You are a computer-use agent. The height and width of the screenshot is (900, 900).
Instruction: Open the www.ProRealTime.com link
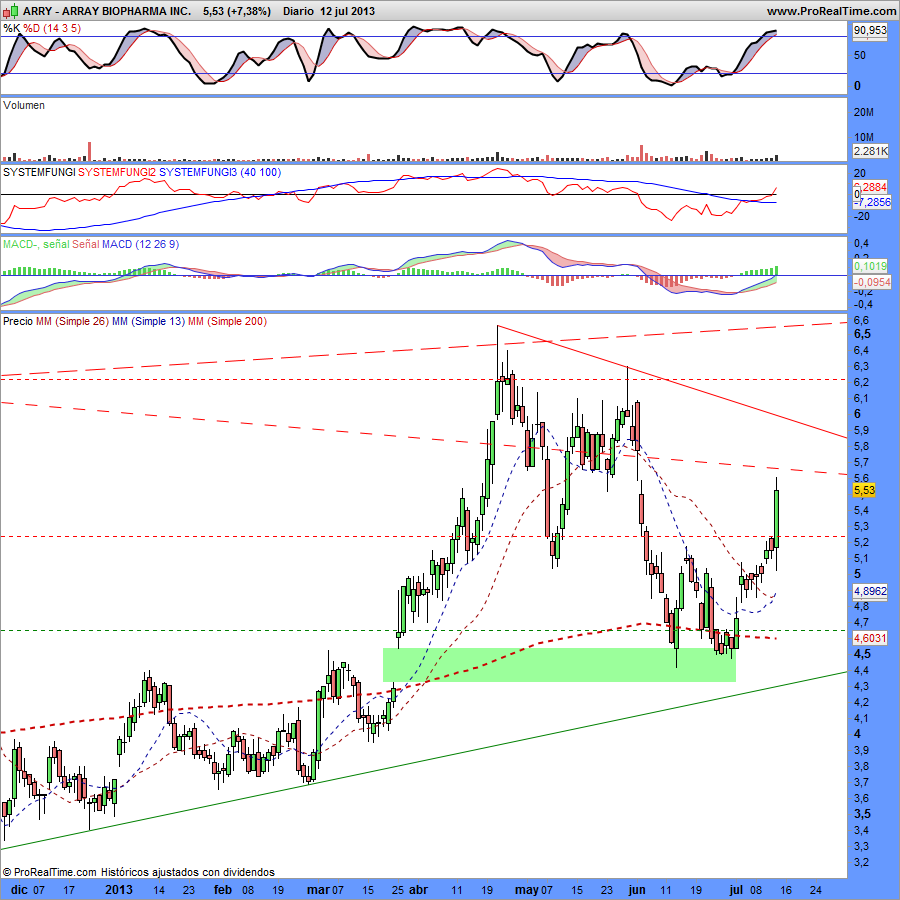[831, 11]
